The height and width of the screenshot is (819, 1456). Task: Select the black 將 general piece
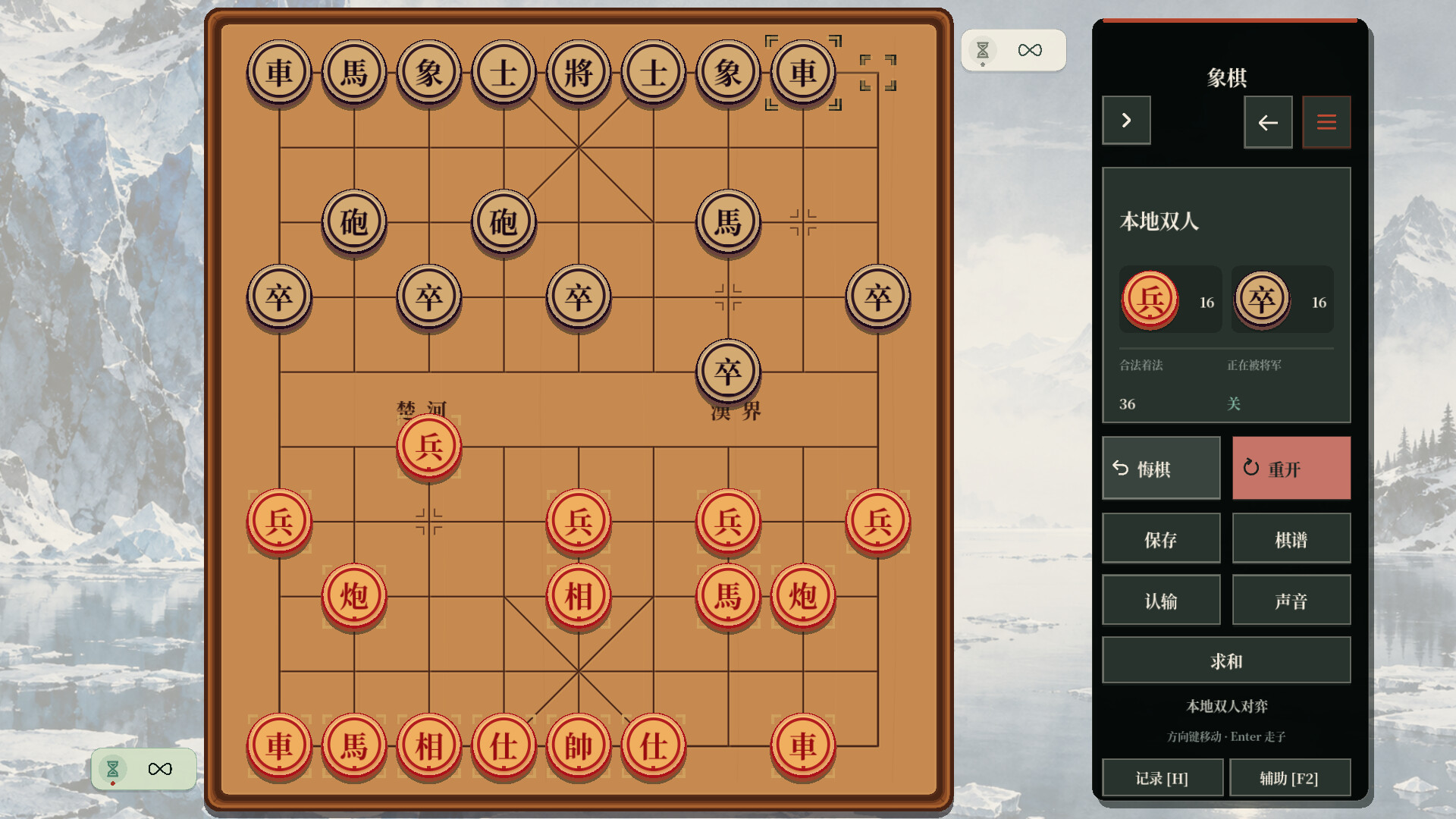tap(579, 73)
